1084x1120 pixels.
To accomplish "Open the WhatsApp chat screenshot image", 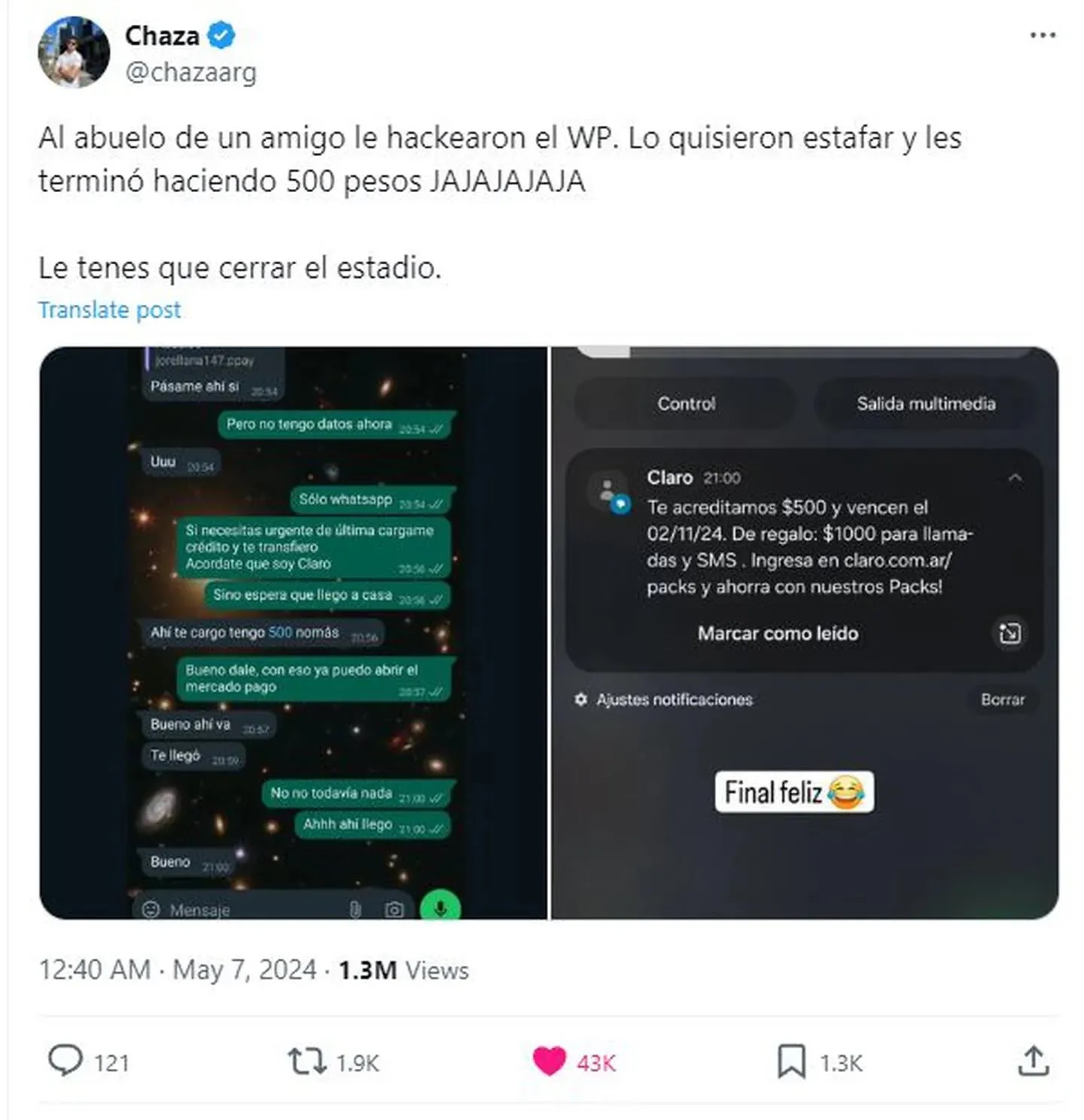I will click(x=294, y=633).
